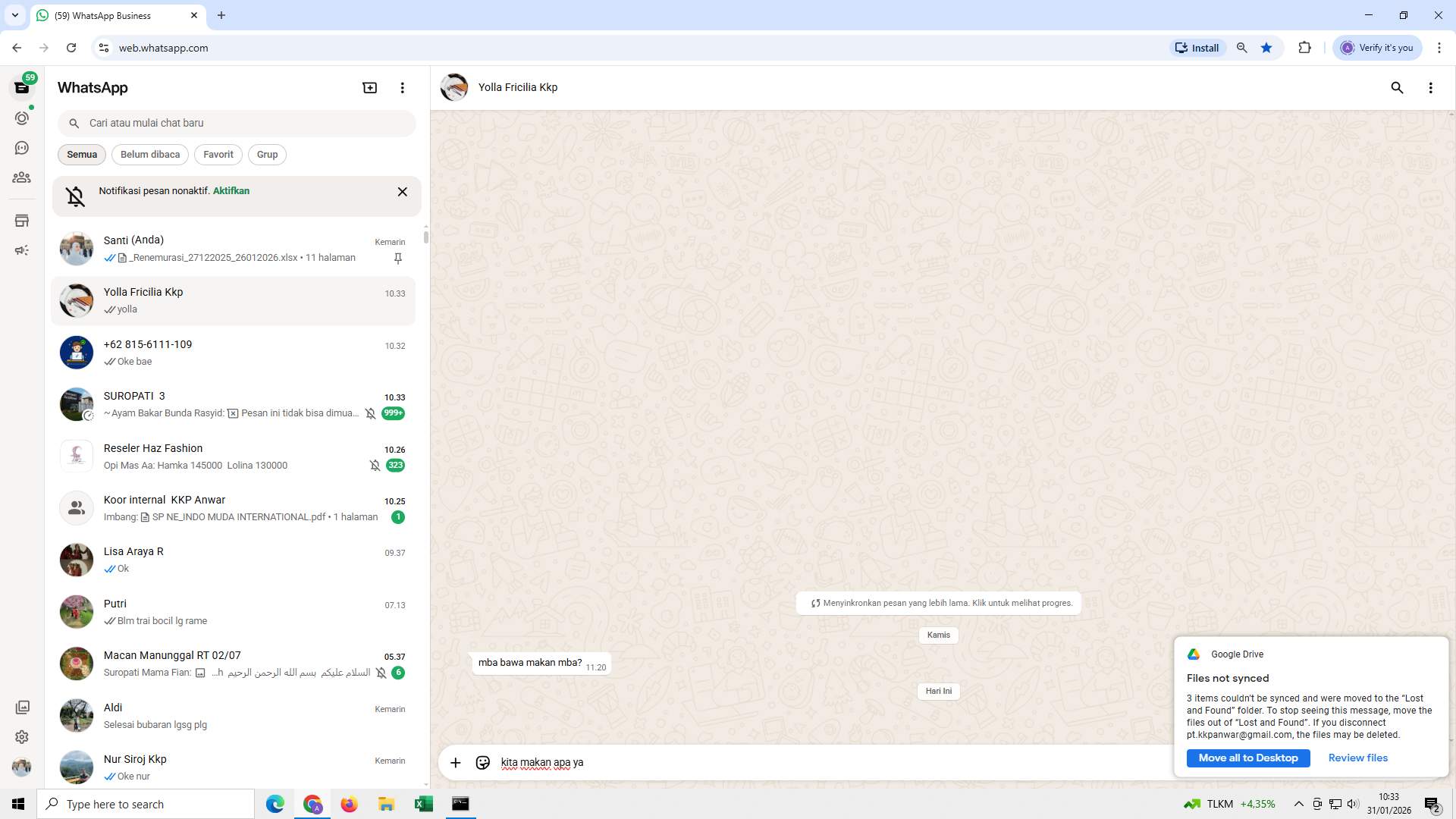Viewport: 1456px width, 819px height.
Task: Open the Advertise megaphone icon
Action: pos(22,249)
